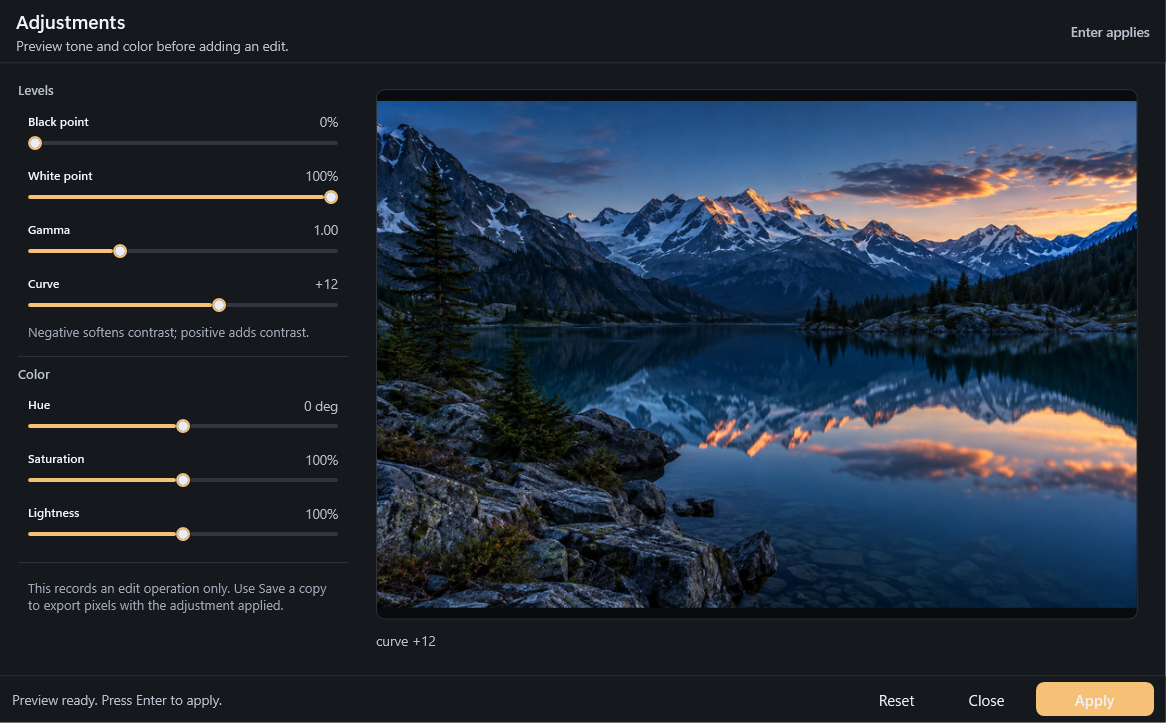Image resolution: width=1166 pixels, height=723 pixels.
Task: Click the Black point slider handle
Action: click(35, 144)
